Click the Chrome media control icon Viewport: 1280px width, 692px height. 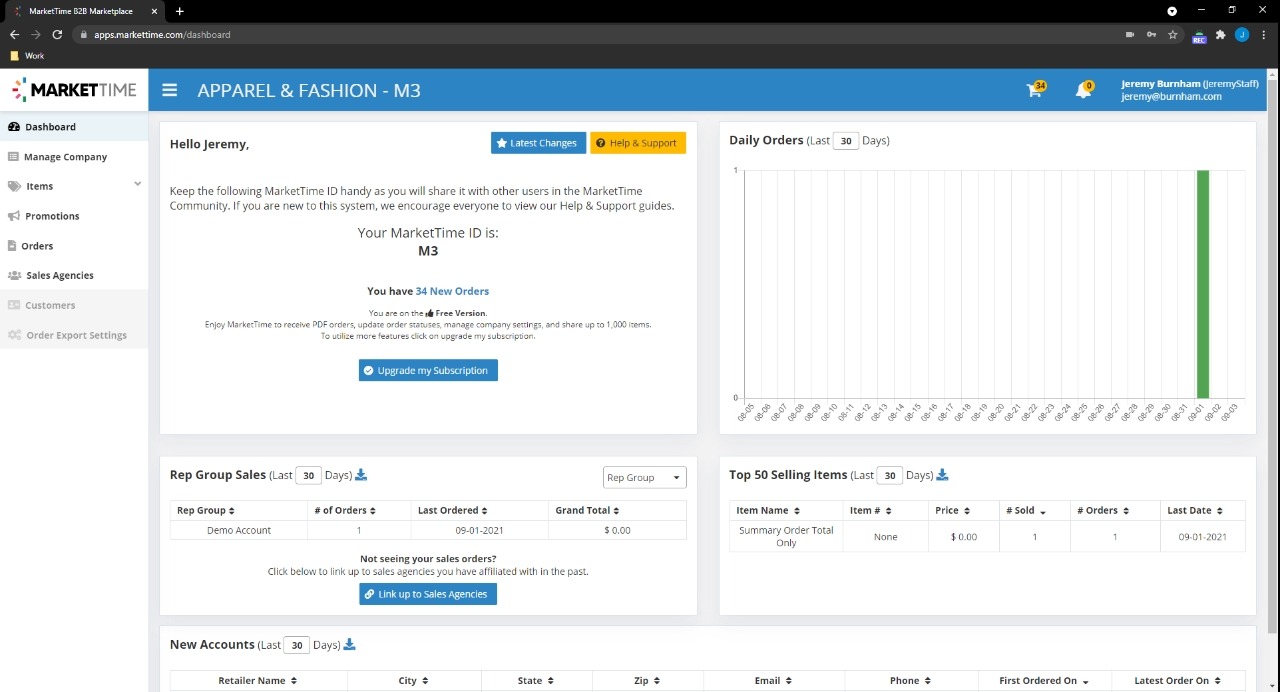click(1173, 11)
